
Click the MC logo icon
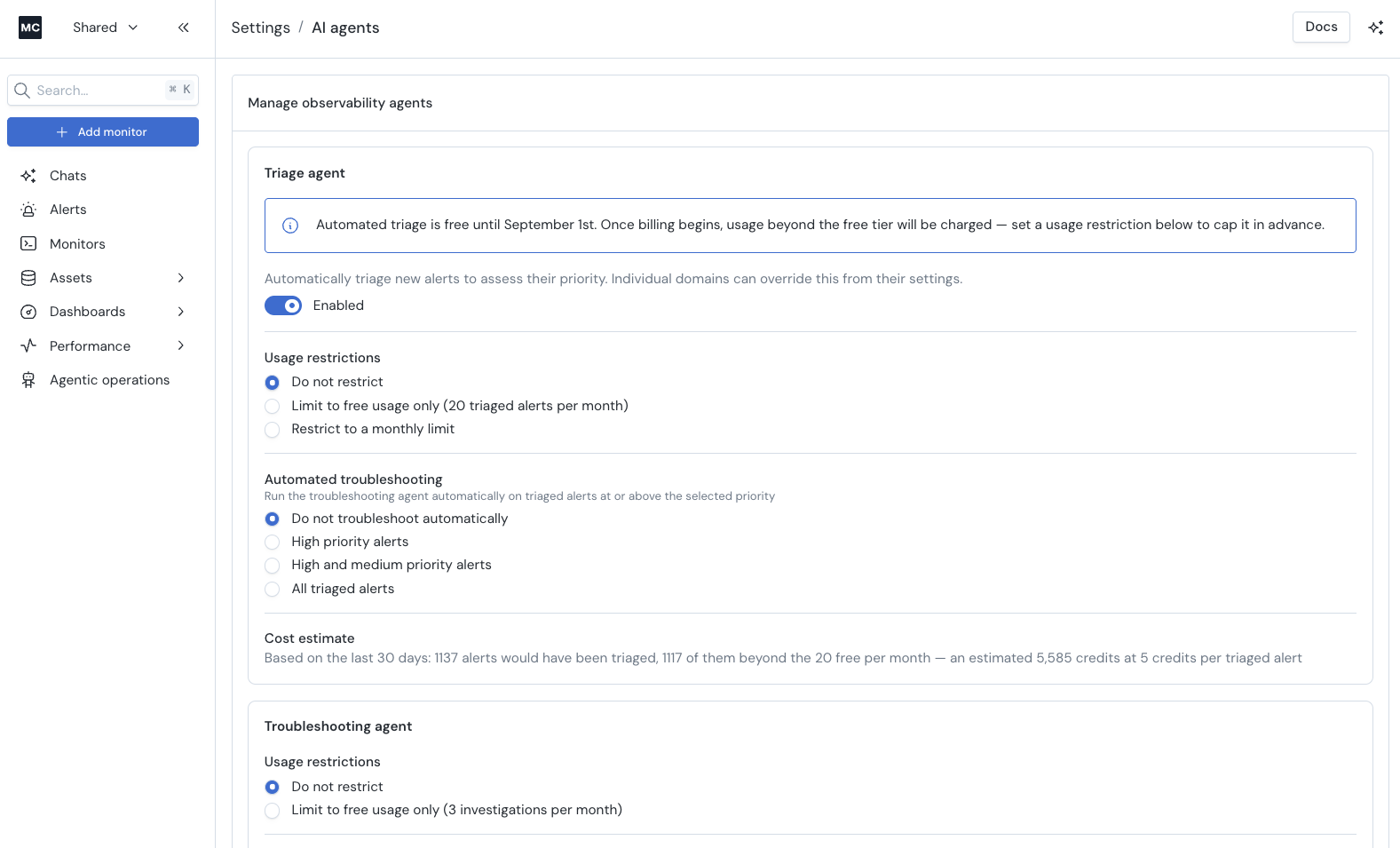[30, 28]
